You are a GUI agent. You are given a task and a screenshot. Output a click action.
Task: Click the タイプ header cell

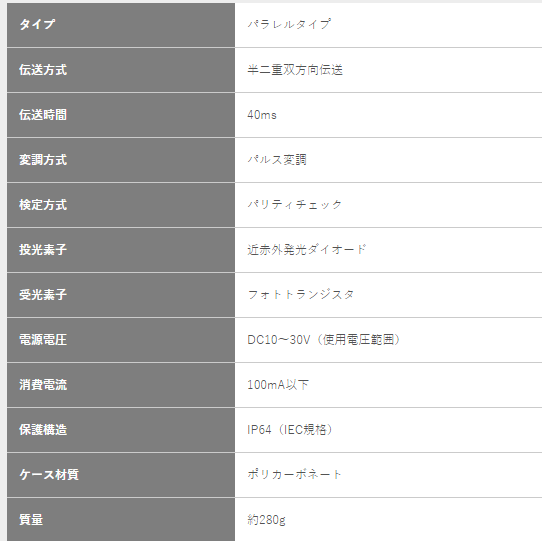click(121, 25)
